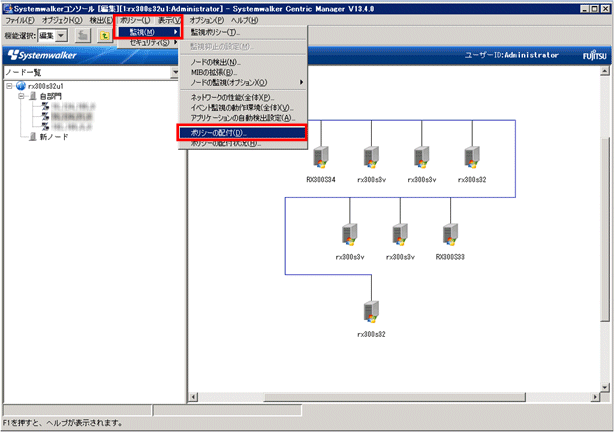Click the Fujitsu logo in the banner
Screen dimensions: 614x432
(x=594, y=55)
